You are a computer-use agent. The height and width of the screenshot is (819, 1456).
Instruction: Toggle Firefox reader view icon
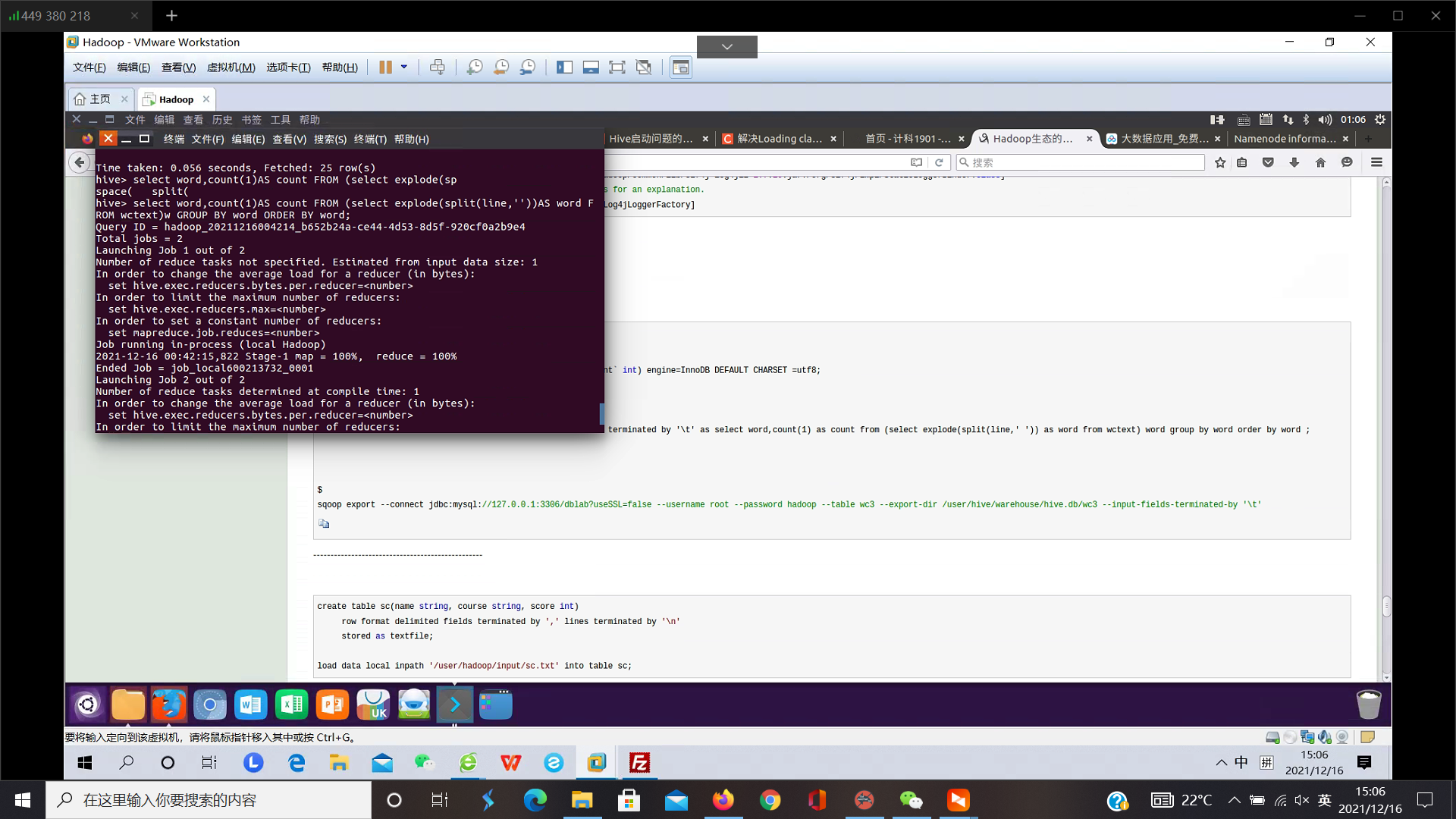click(916, 162)
